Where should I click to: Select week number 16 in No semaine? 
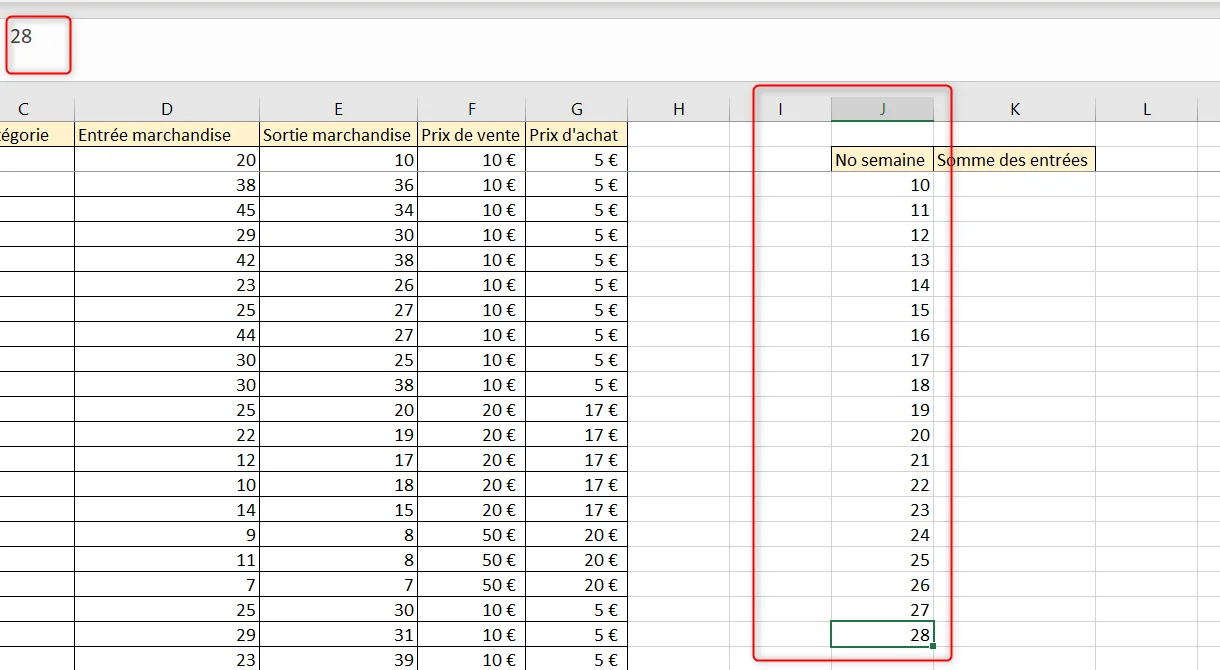[x=882, y=335]
